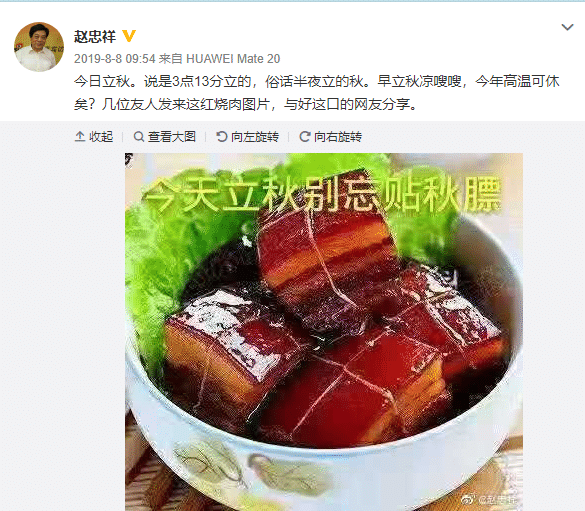Expand the post options chevron menu
585x511 pixels.
click(x=567, y=27)
